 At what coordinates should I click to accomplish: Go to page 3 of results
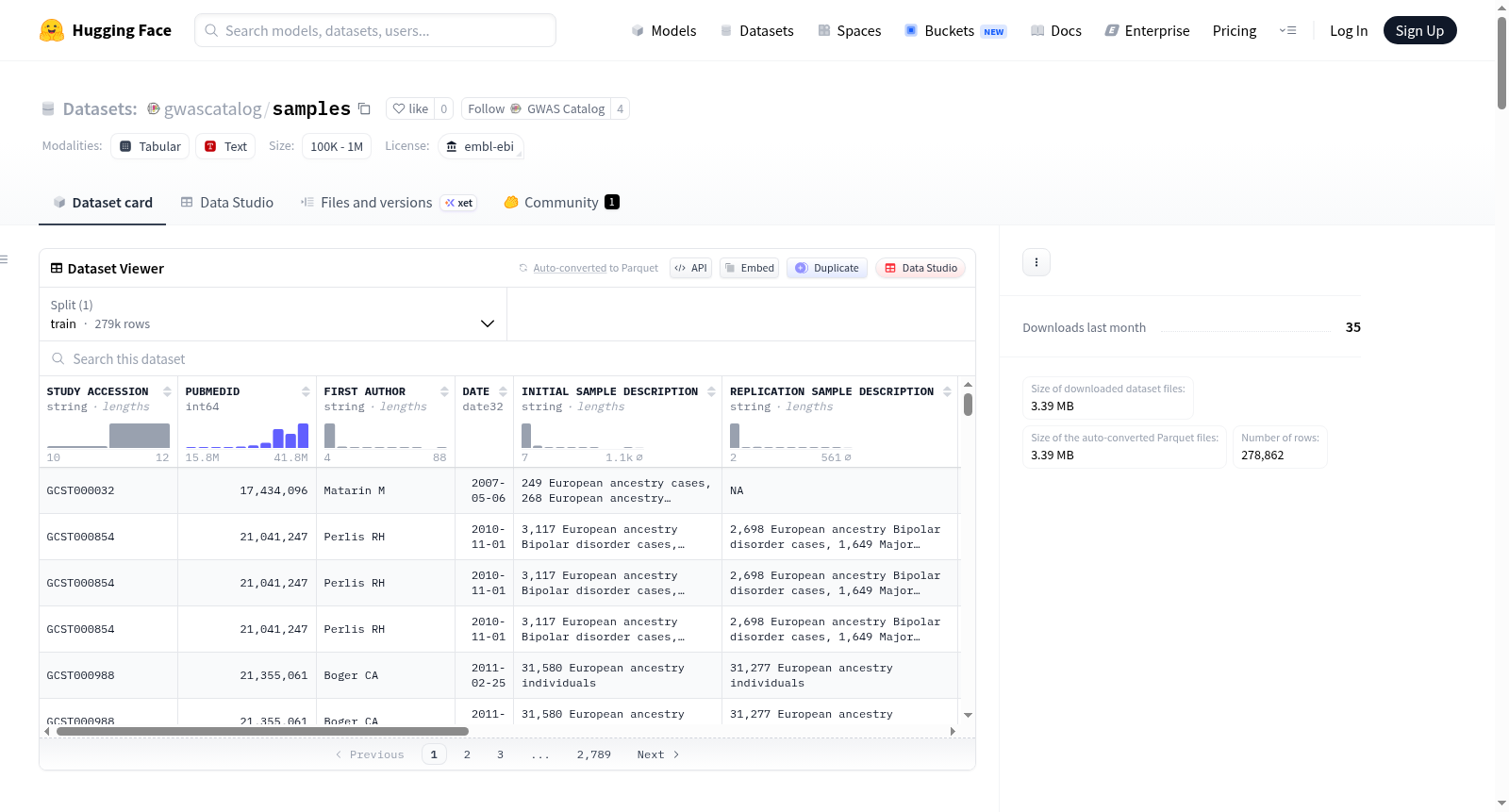[x=500, y=754]
